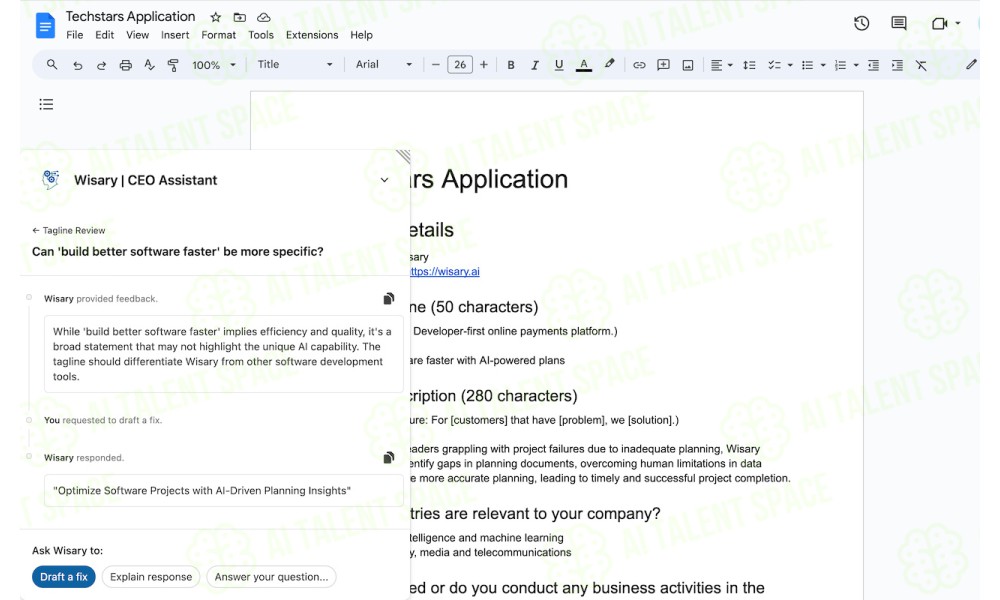
Task: Run spelling and grammar check
Action: point(149,64)
